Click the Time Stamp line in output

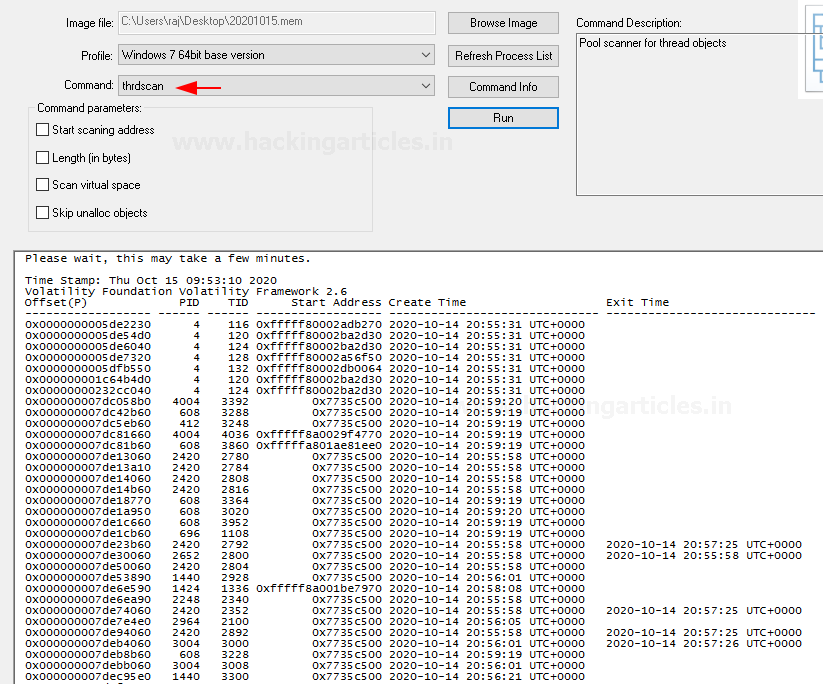click(150, 280)
